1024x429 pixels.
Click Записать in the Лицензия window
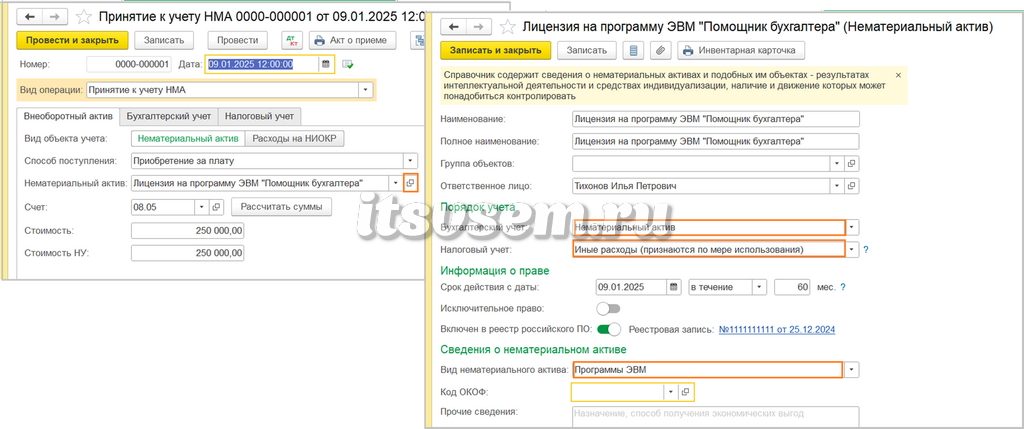coord(587,50)
